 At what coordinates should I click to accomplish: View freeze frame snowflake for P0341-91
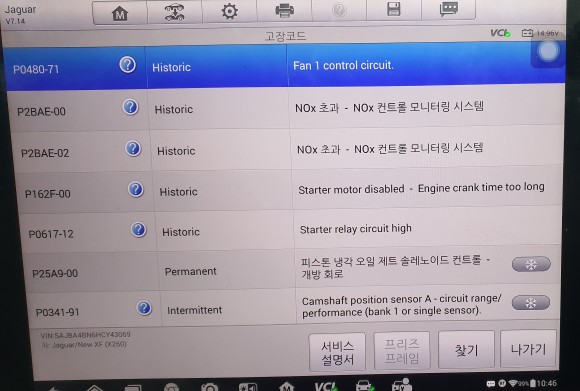tap(531, 303)
